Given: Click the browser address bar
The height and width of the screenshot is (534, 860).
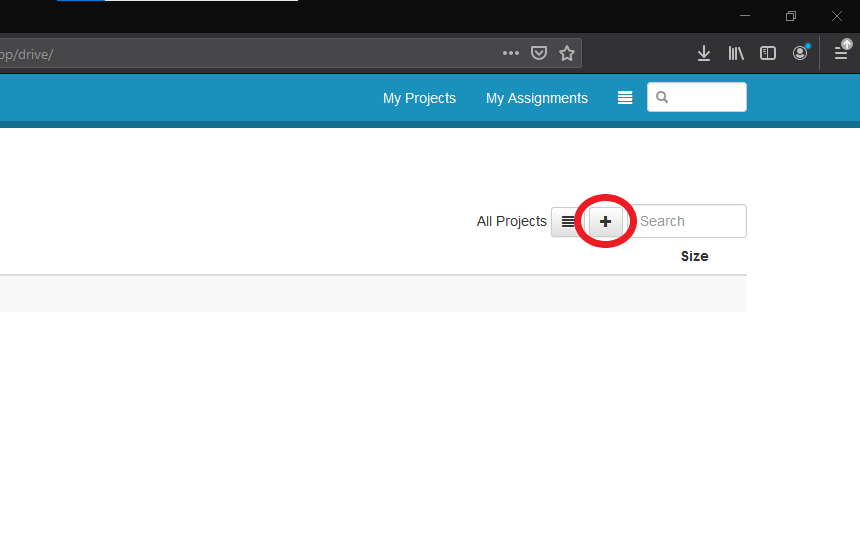Looking at the screenshot, I should point(250,53).
